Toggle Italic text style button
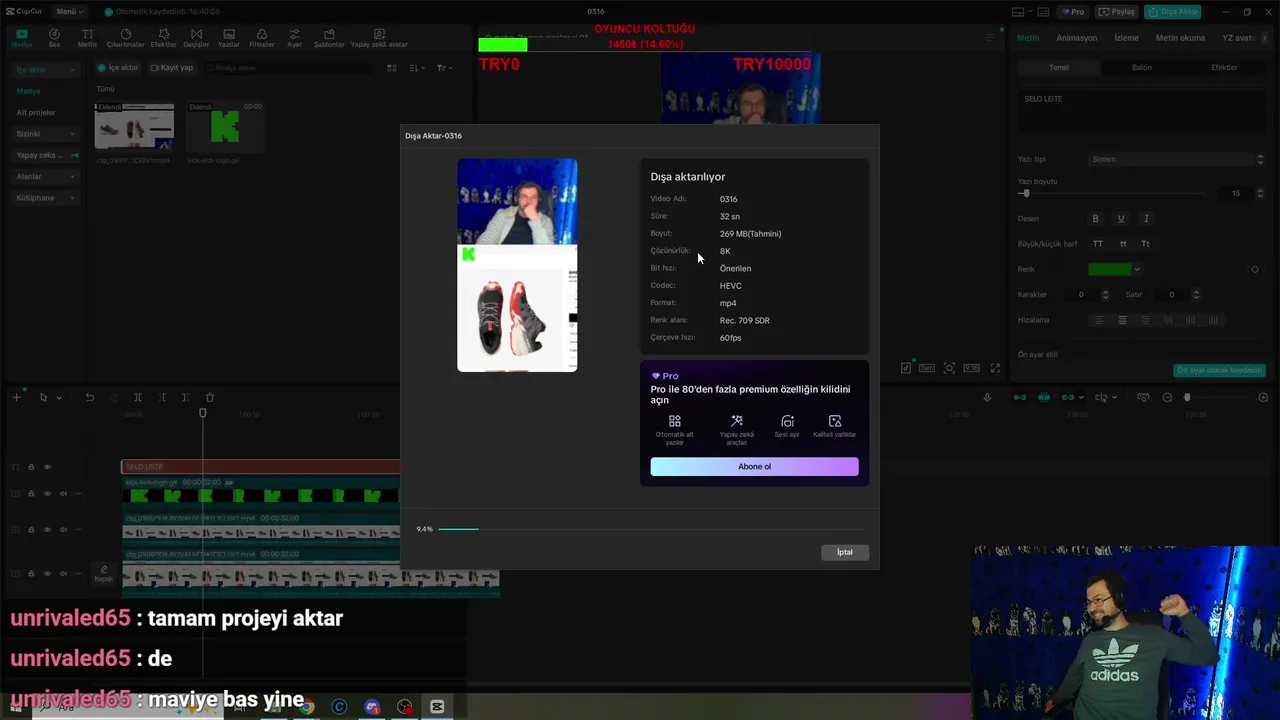 click(x=1146, y=218)
